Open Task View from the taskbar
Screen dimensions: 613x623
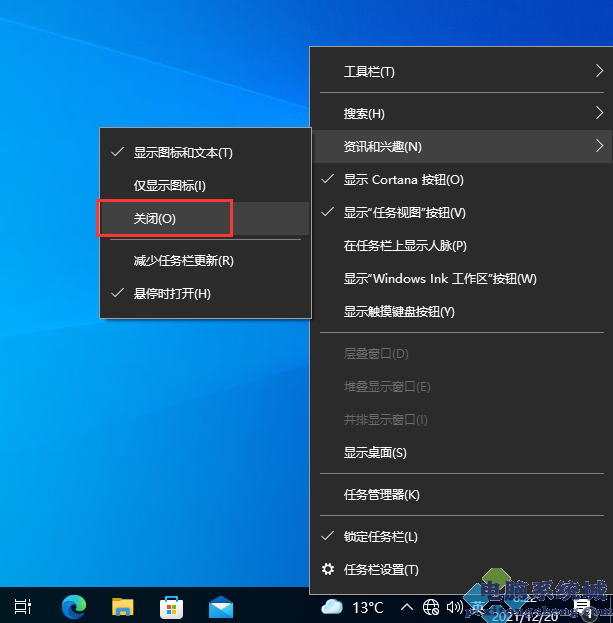[23, 606]
